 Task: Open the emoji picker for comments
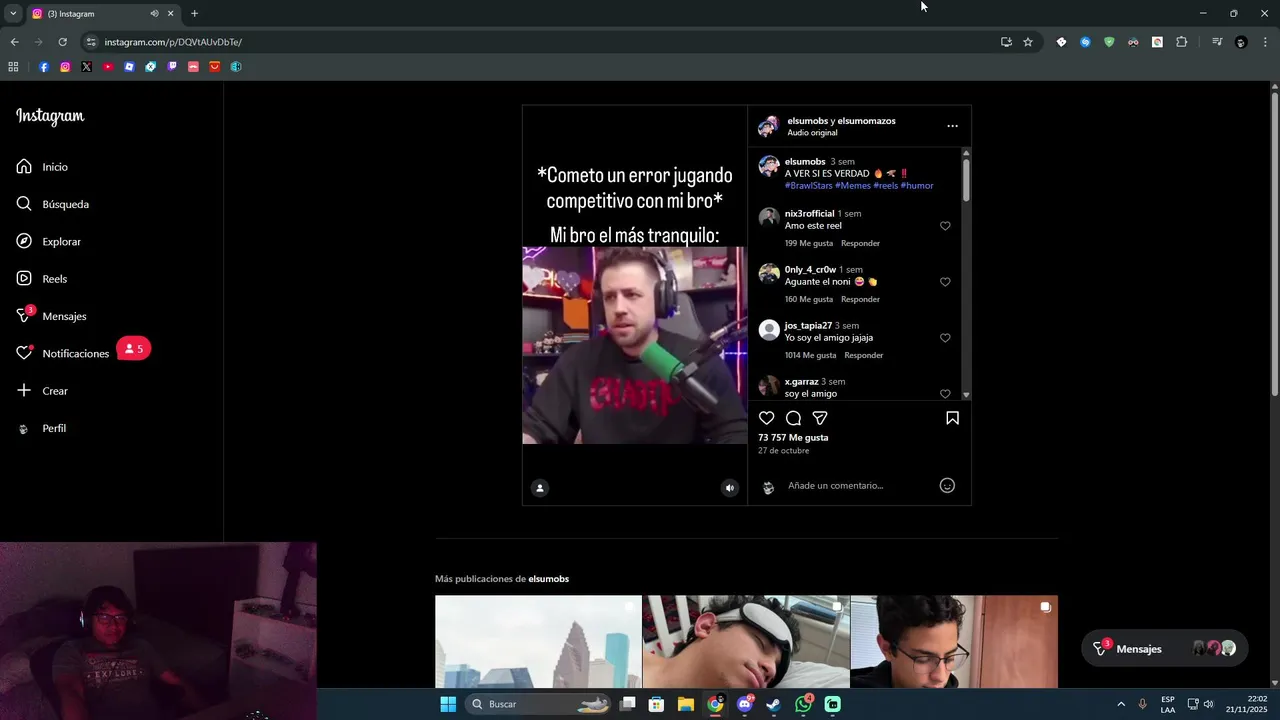[947, 485]
